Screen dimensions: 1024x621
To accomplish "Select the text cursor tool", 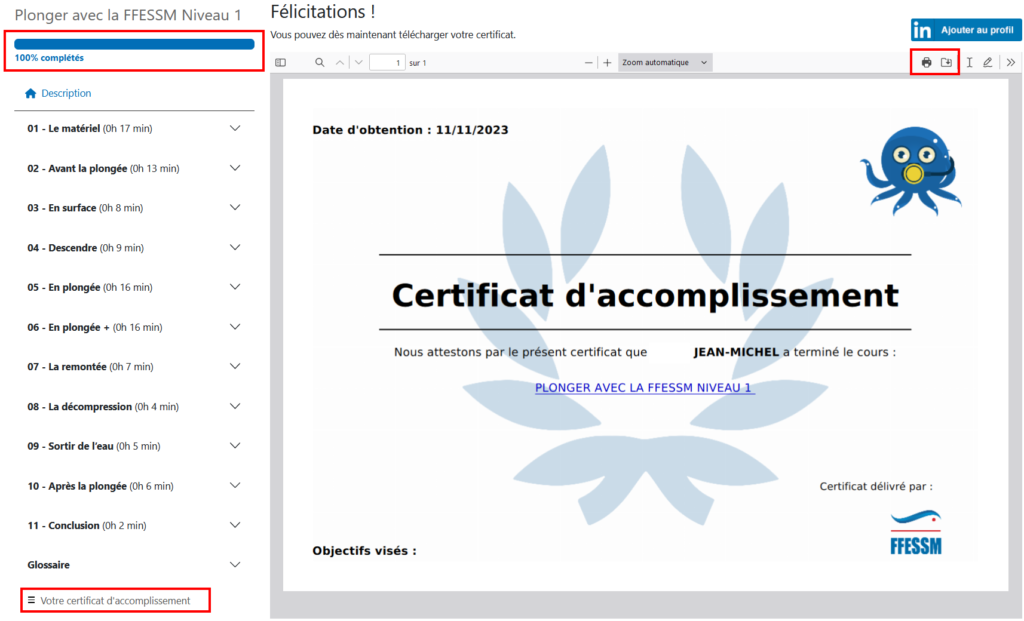I will 969,63.
